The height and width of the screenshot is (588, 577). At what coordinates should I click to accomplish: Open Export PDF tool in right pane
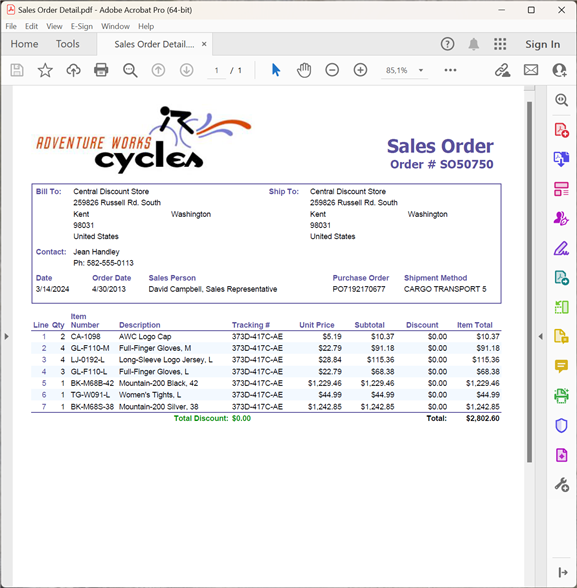point(561,159)
